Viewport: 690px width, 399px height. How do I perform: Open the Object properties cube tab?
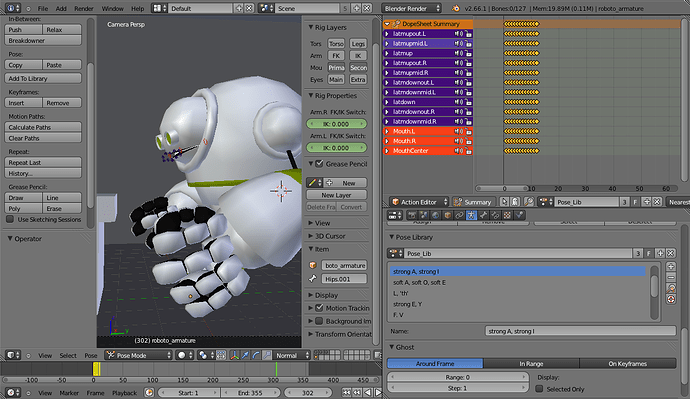[448, 215]
